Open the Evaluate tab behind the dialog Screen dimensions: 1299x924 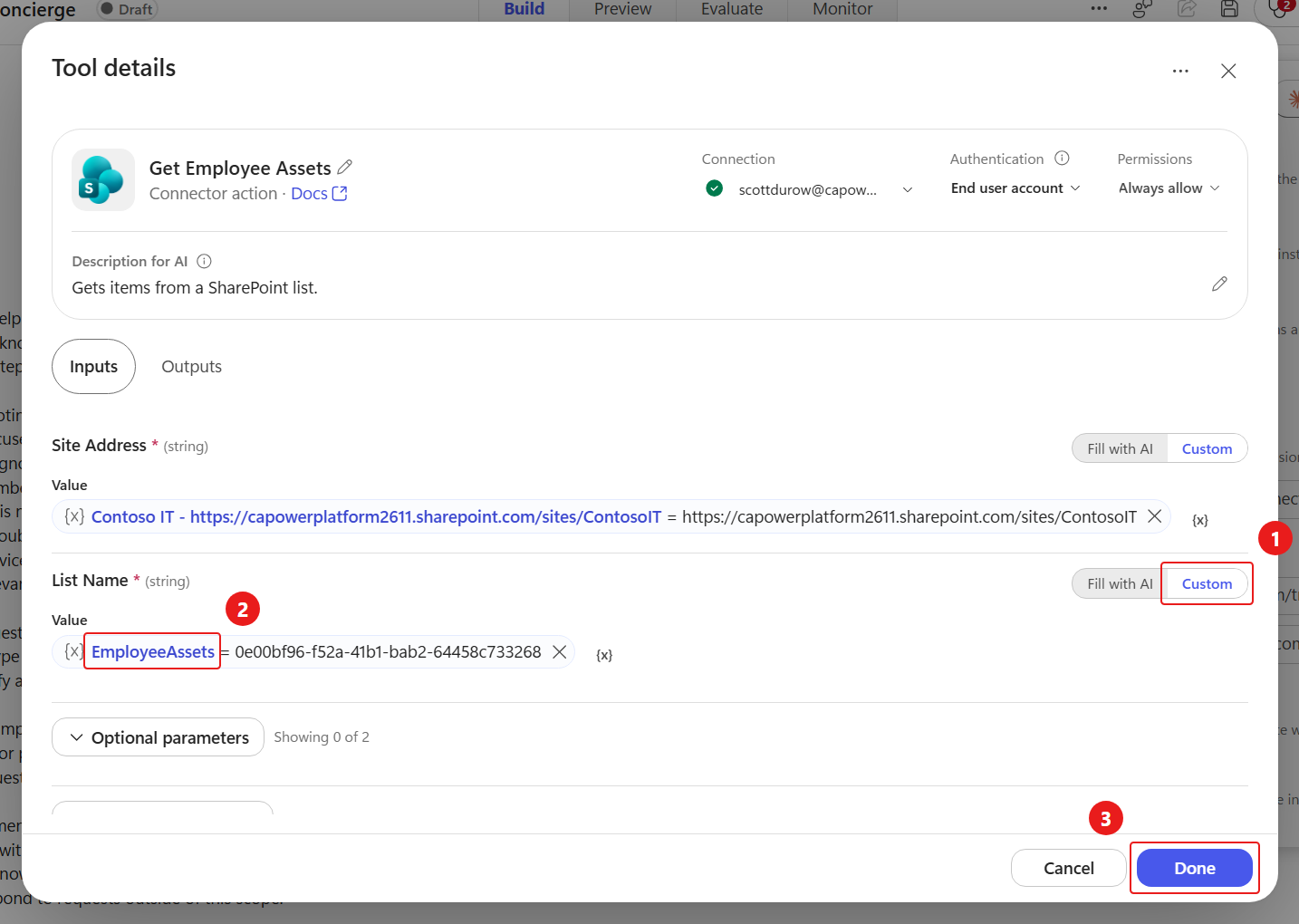pos(732,9)
